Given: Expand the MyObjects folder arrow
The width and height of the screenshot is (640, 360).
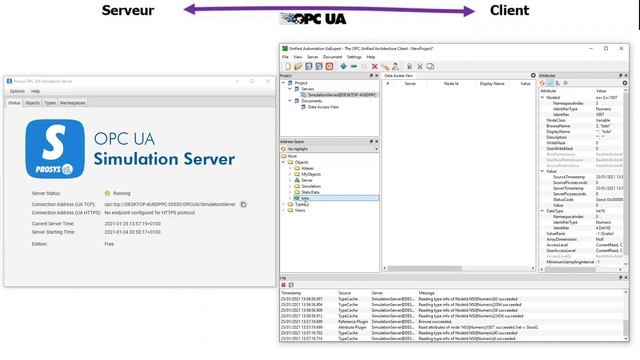Looking at the screenshot, I should pyautogui.click(x=290, y=174).
